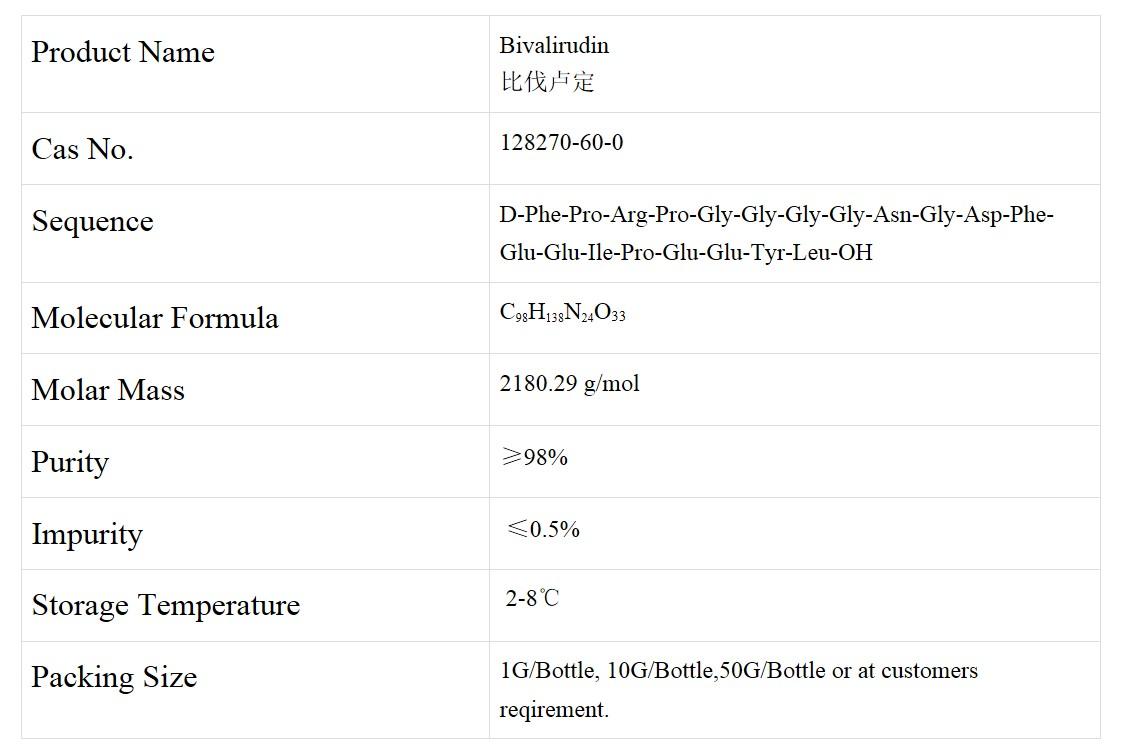
Task: Click the ≤0.5% impurity value
Action: tap(543, 529)
